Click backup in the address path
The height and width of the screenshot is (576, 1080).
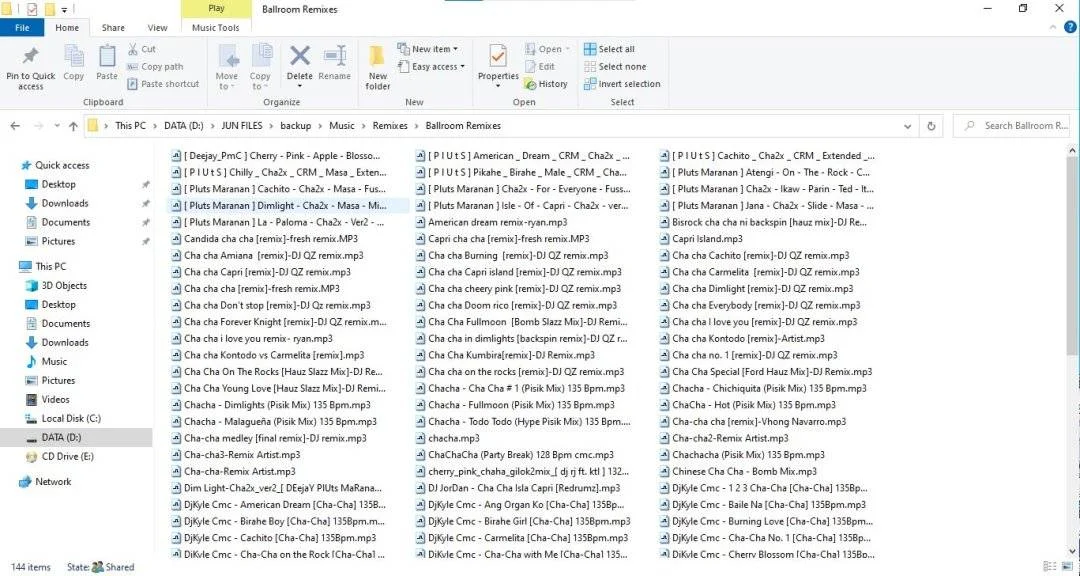295,126
